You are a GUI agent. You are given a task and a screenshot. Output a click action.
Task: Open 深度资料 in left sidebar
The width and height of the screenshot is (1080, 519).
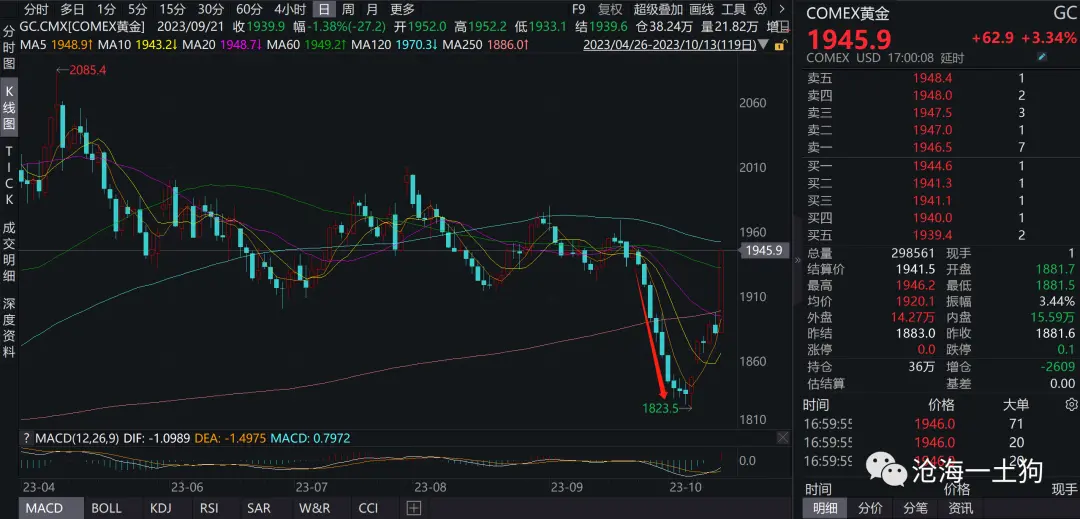[x=10, y=328]
